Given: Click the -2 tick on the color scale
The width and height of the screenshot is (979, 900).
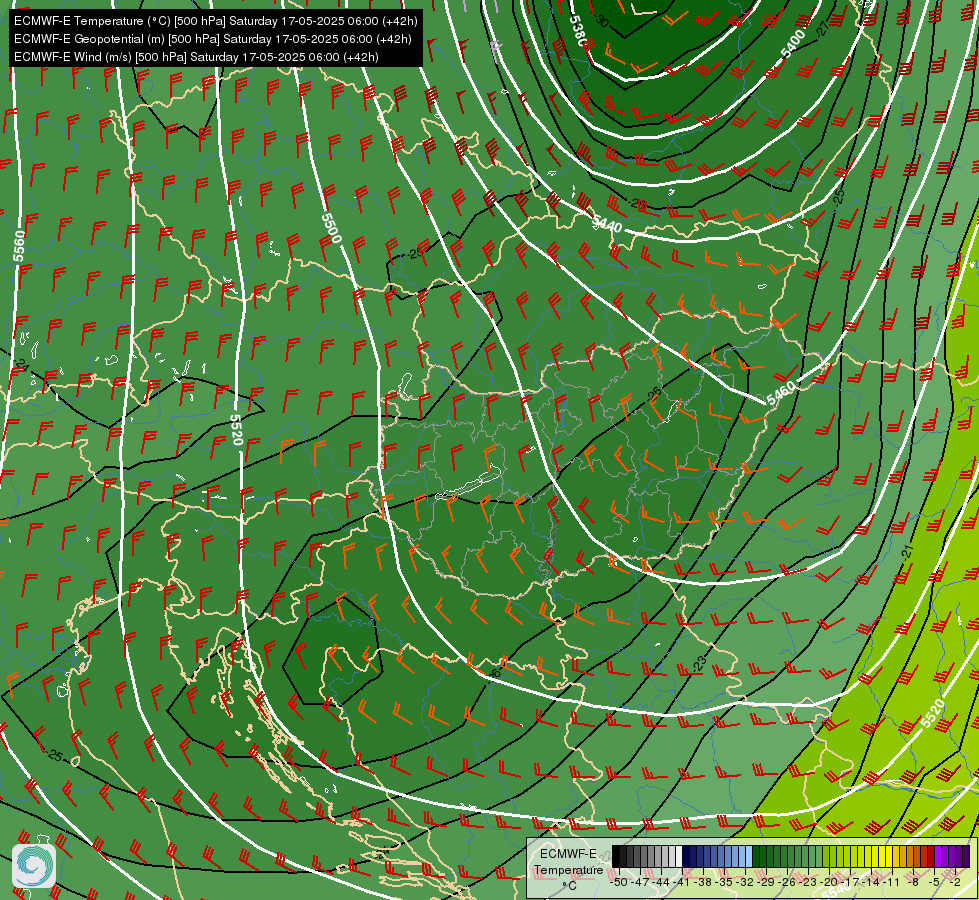Looking at the screenshot, I should [x=955, y=882].
